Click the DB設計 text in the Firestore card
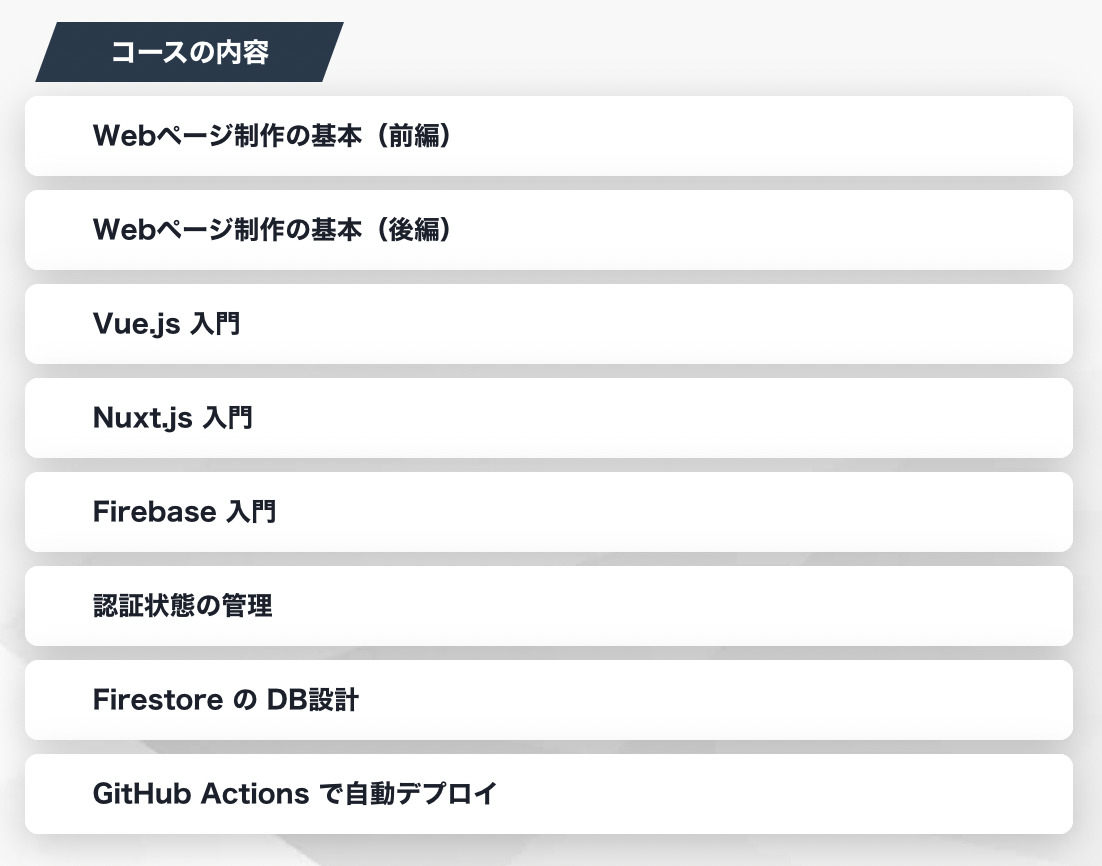1102x866 pixels. click(313, 700)
